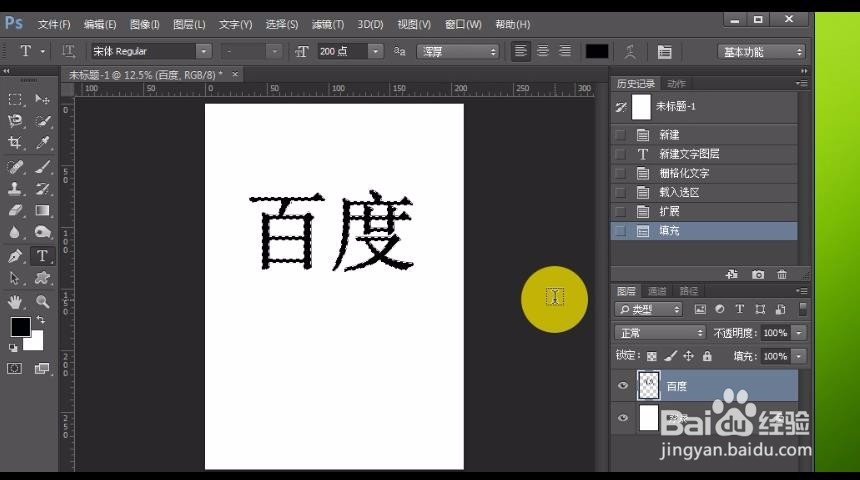Open the 滤镜(T) menu
Image resolution: width=860 pixels, height=480 pixels.
[327, 25]
